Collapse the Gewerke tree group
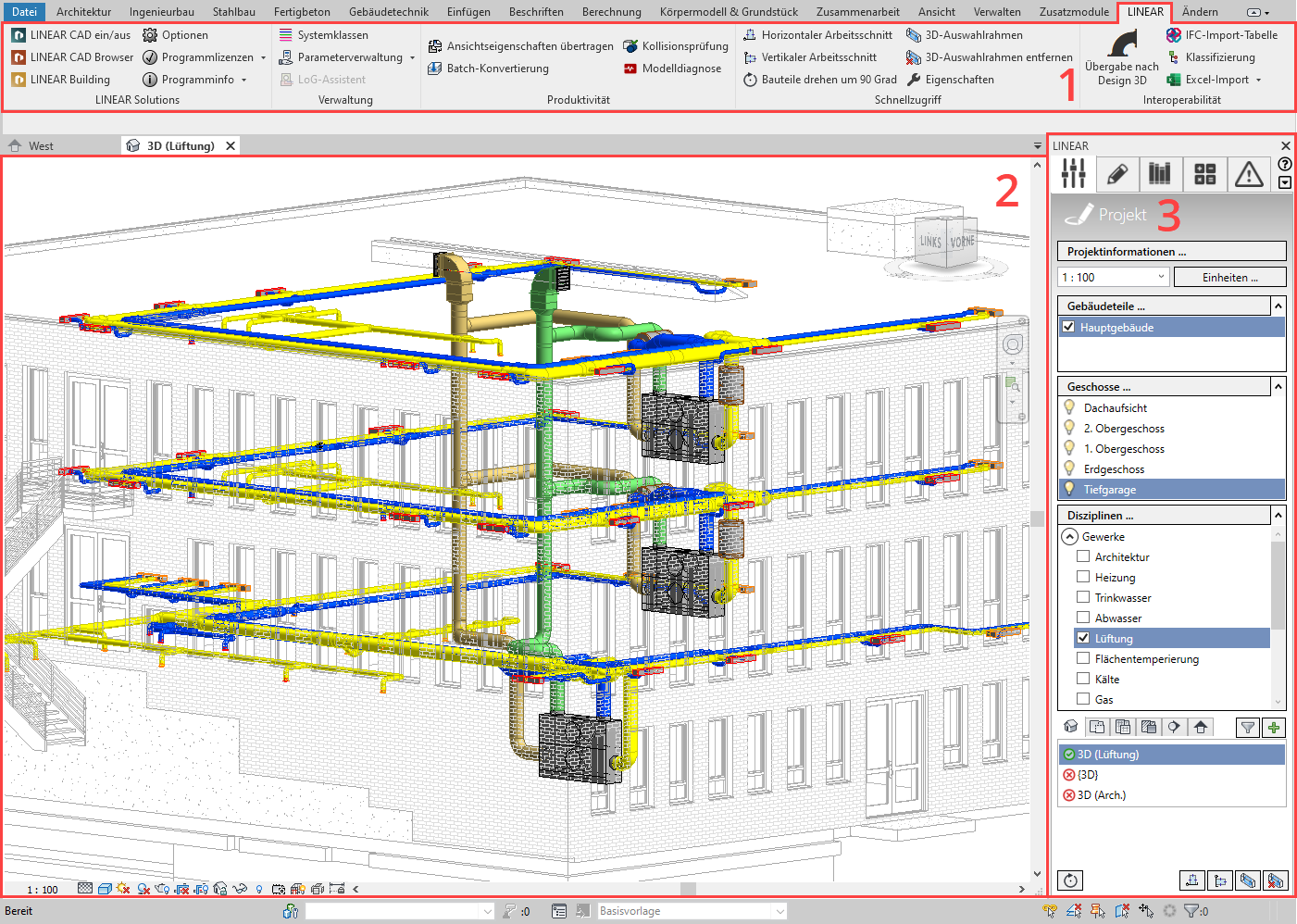The height and width of the screenshot is (924, 1297). pos(1070,536)
